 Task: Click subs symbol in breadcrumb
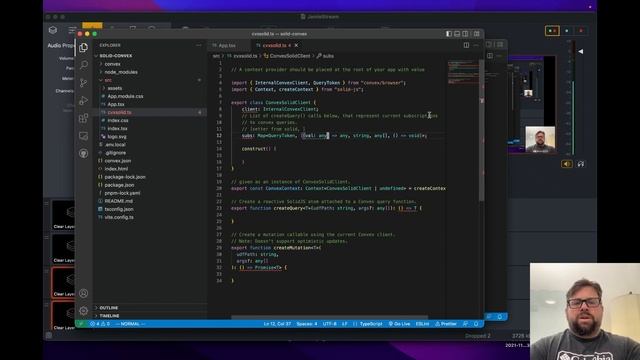click(x=328, y=56)
